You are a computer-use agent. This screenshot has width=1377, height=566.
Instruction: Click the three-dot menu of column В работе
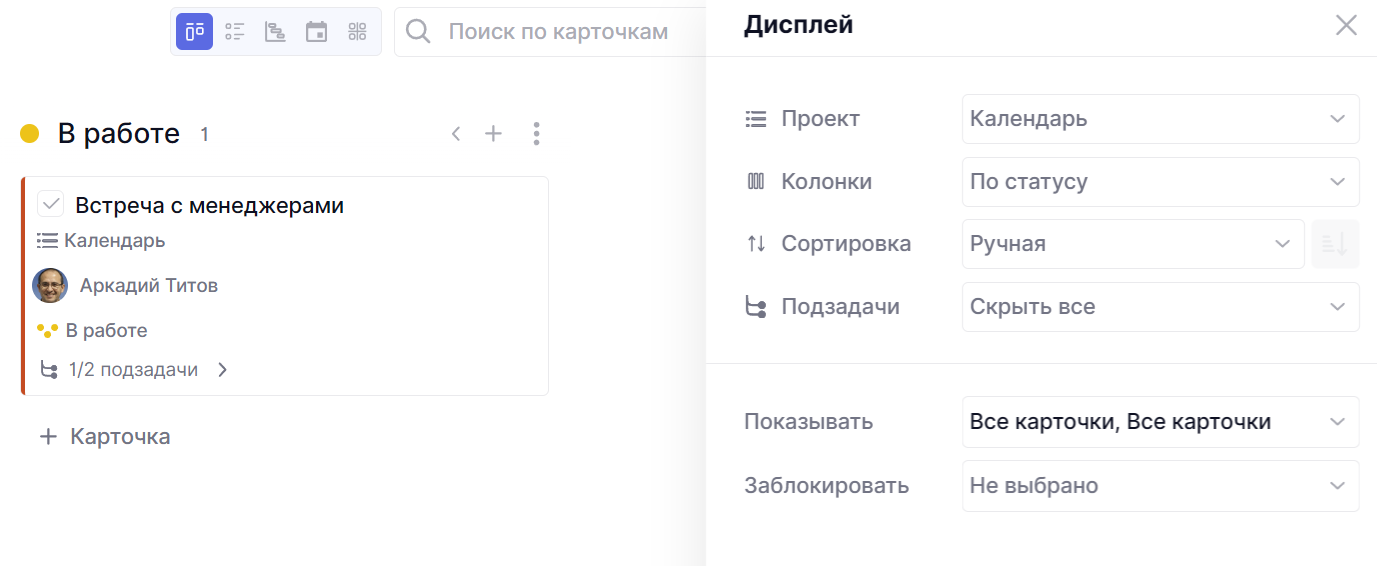point(537,134)
